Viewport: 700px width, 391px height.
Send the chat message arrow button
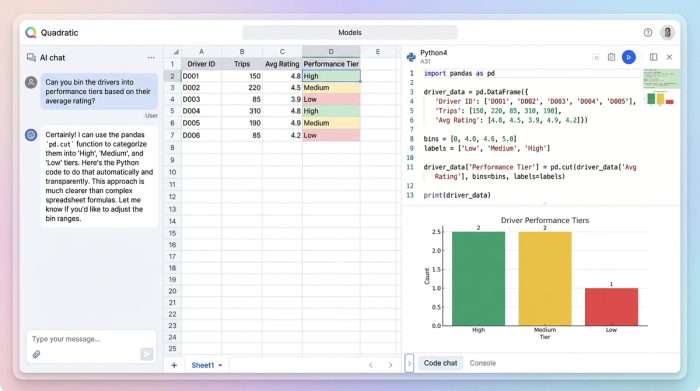point(146,354)
